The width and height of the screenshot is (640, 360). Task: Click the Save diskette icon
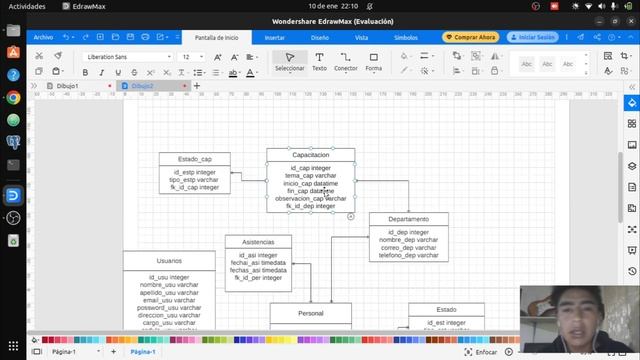[130, 37]
